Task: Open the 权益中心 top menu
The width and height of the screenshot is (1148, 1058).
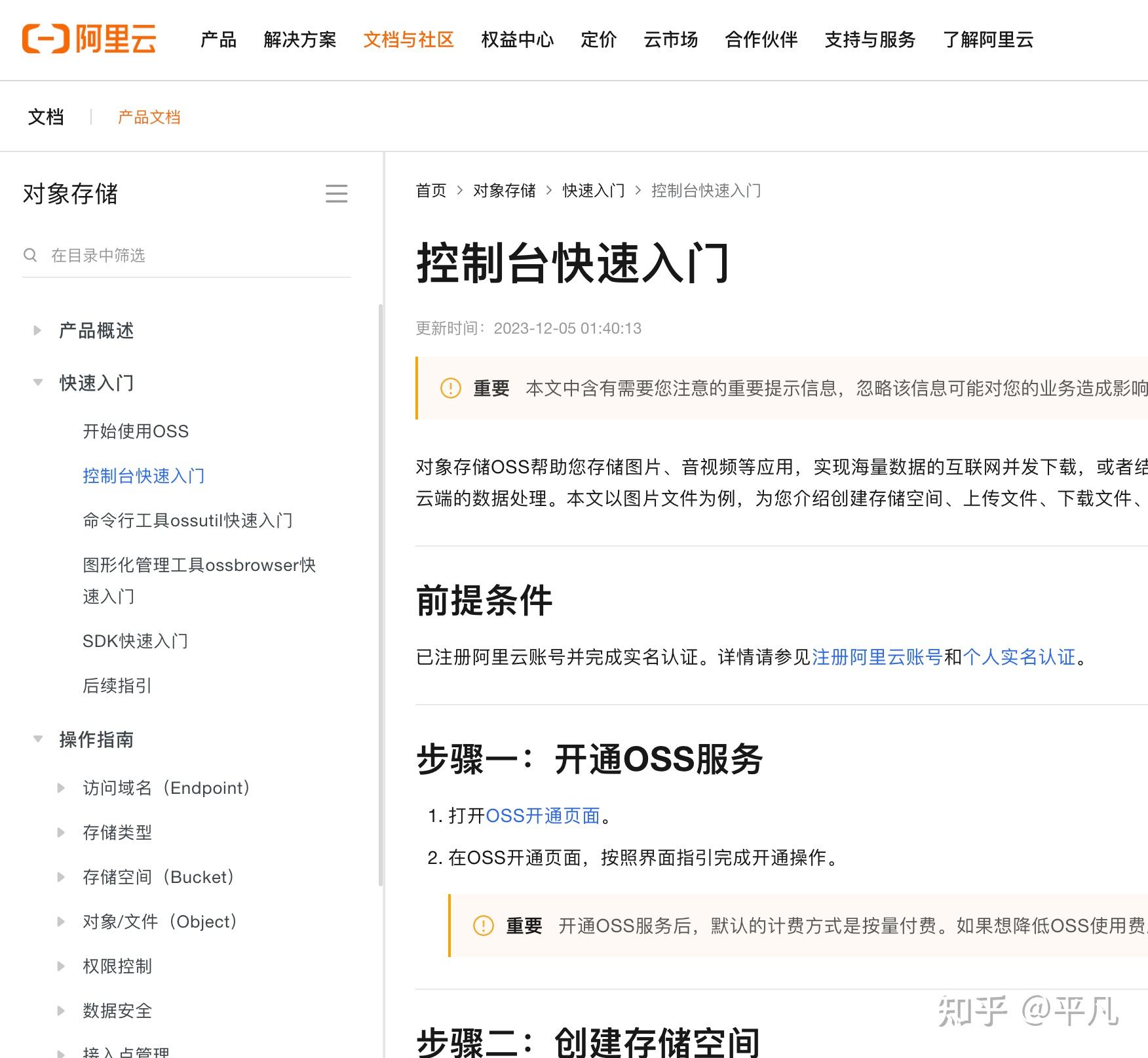Action: [518, 39]
